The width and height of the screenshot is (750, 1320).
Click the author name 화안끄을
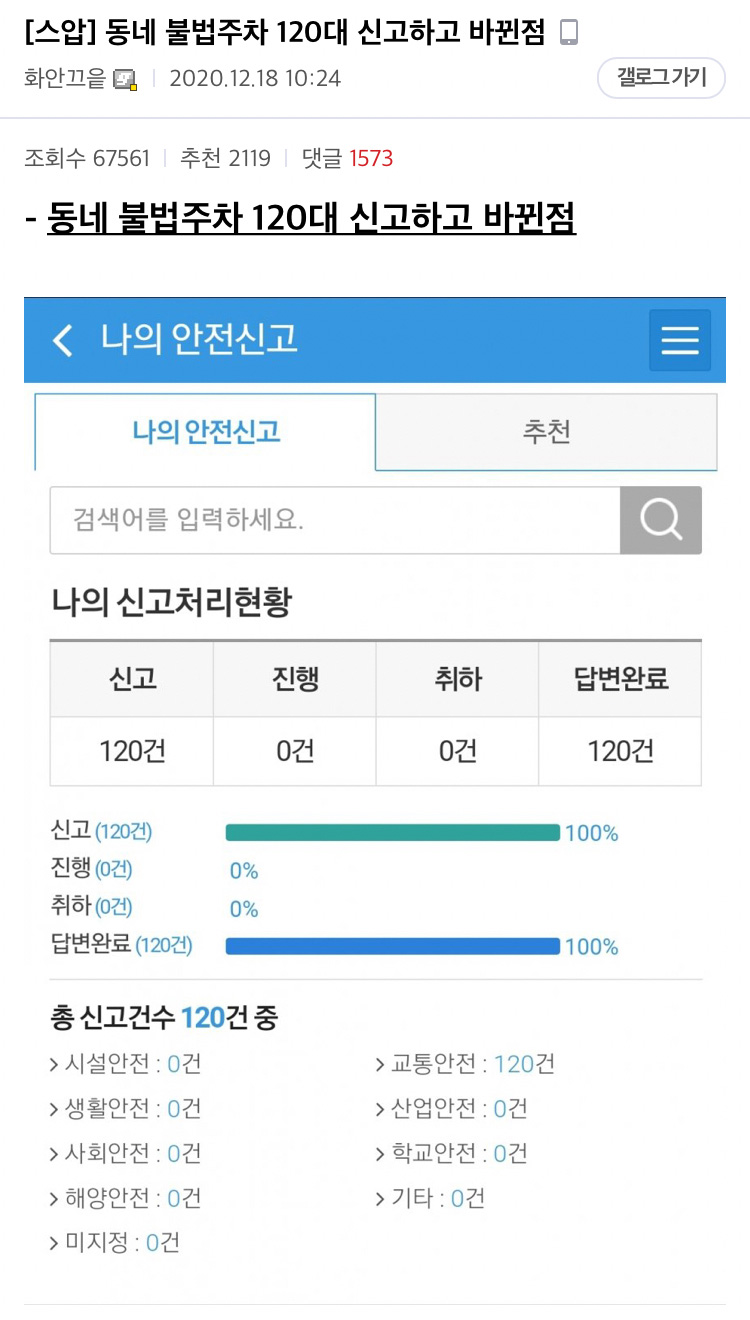point(63,76)
